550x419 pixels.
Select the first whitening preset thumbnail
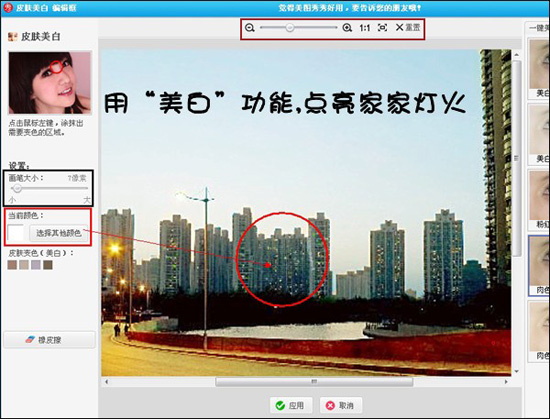point(539,68)
